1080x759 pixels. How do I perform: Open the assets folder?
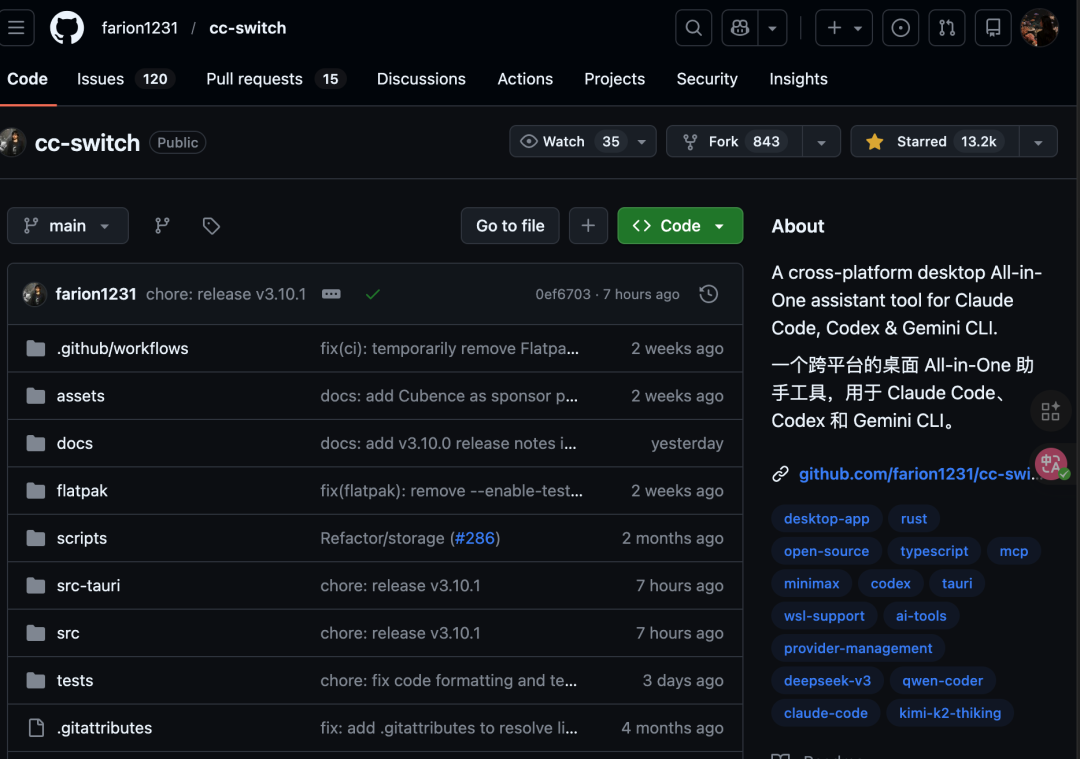tap(81, 396)
